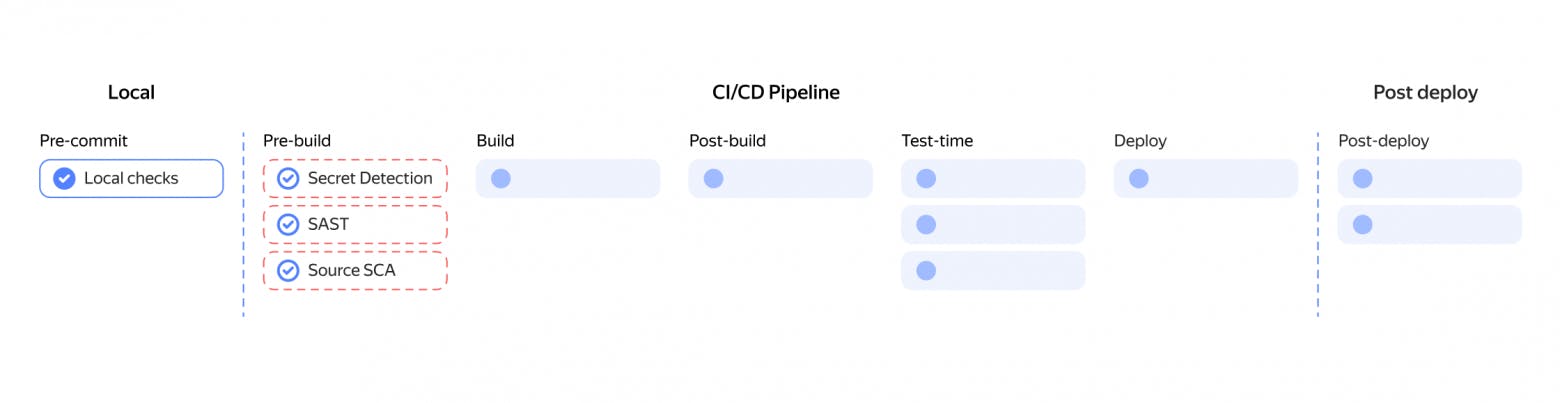Click the Post-build stage circle icon

tap(713, 179)
